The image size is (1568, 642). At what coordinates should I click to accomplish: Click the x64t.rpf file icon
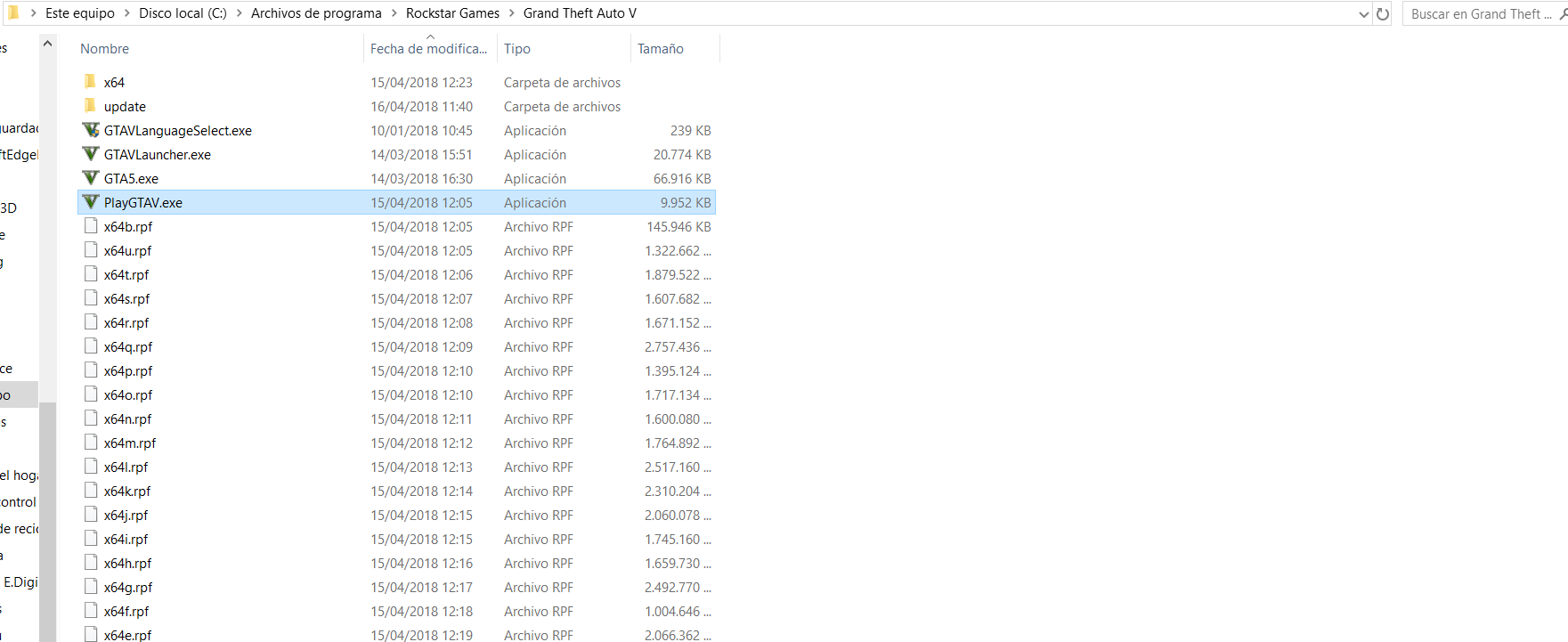pyautogui.click(x=90, y=274)
